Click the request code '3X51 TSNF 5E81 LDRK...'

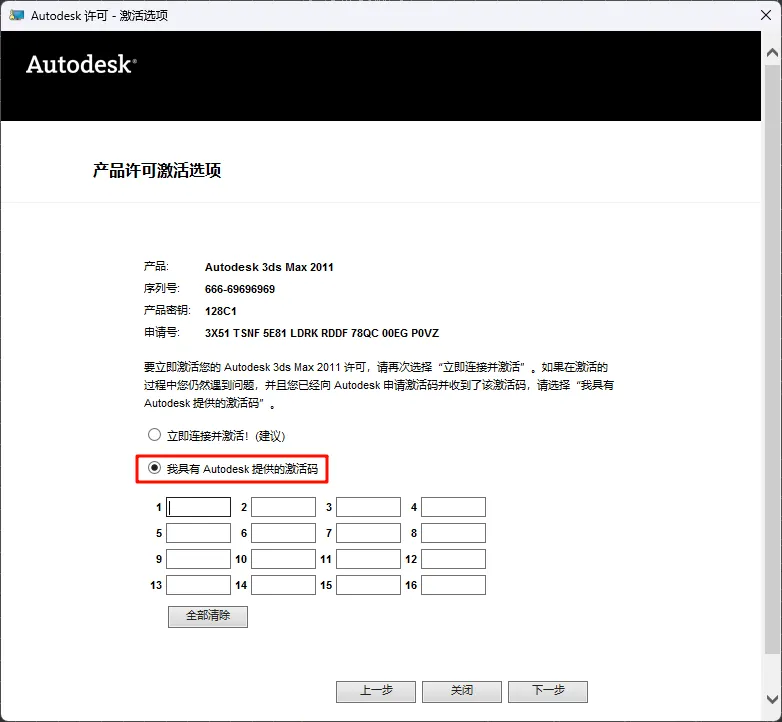[322, 333]
